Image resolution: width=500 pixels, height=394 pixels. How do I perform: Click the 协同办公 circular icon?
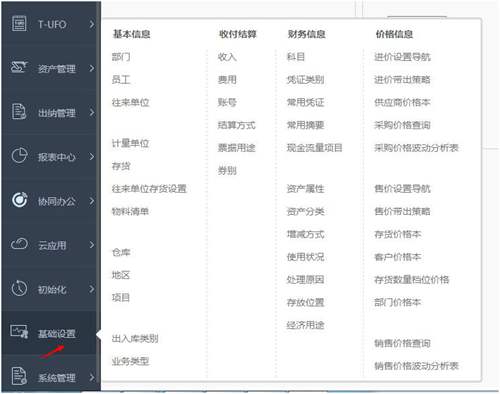pyautogui.click(x=20, y=200)
